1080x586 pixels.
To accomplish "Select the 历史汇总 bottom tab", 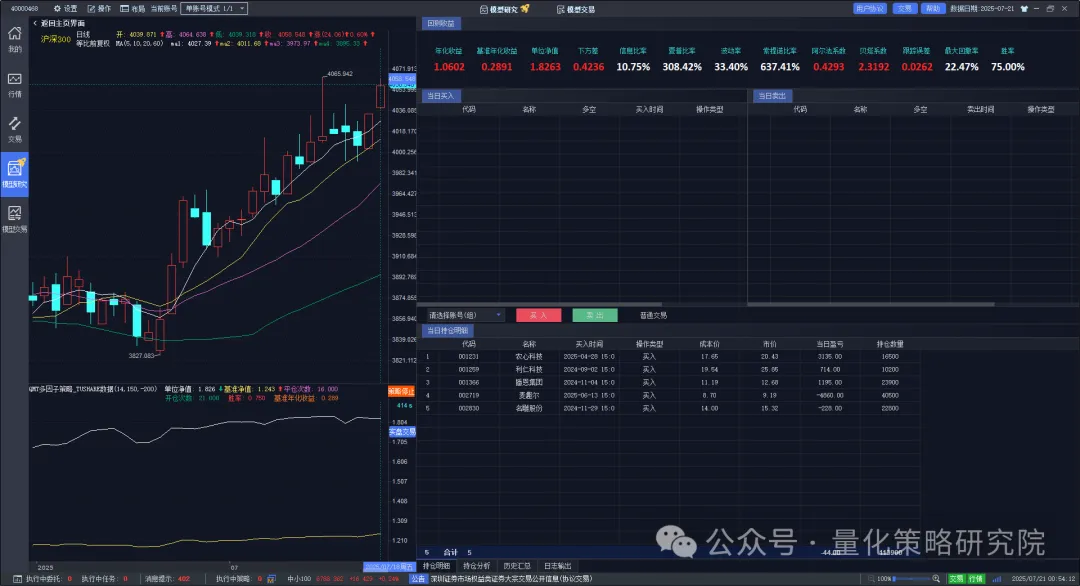I will 517,566.
